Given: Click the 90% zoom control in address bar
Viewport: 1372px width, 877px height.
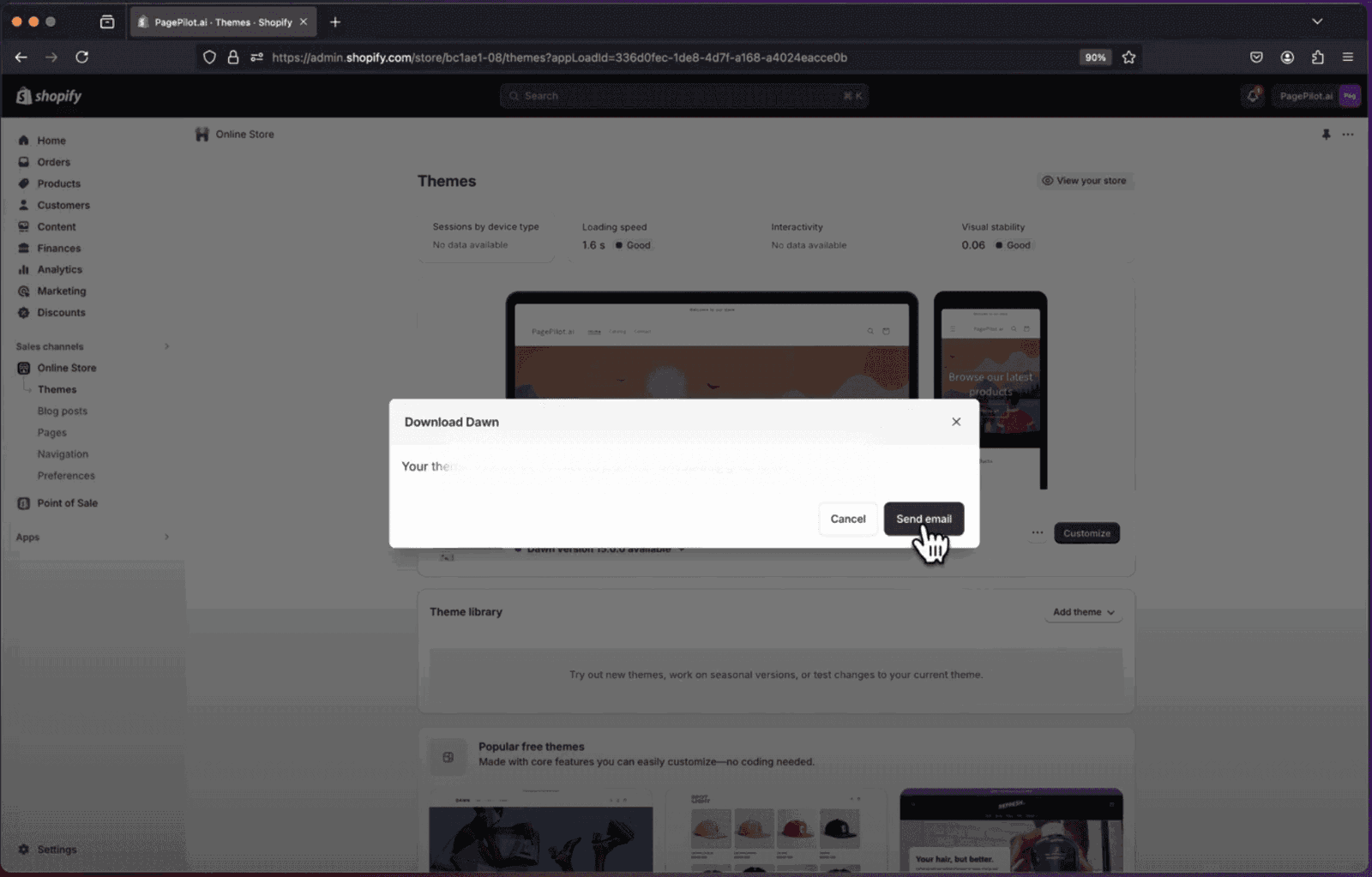Looking at the screenshot, I should click(1095, 57).
